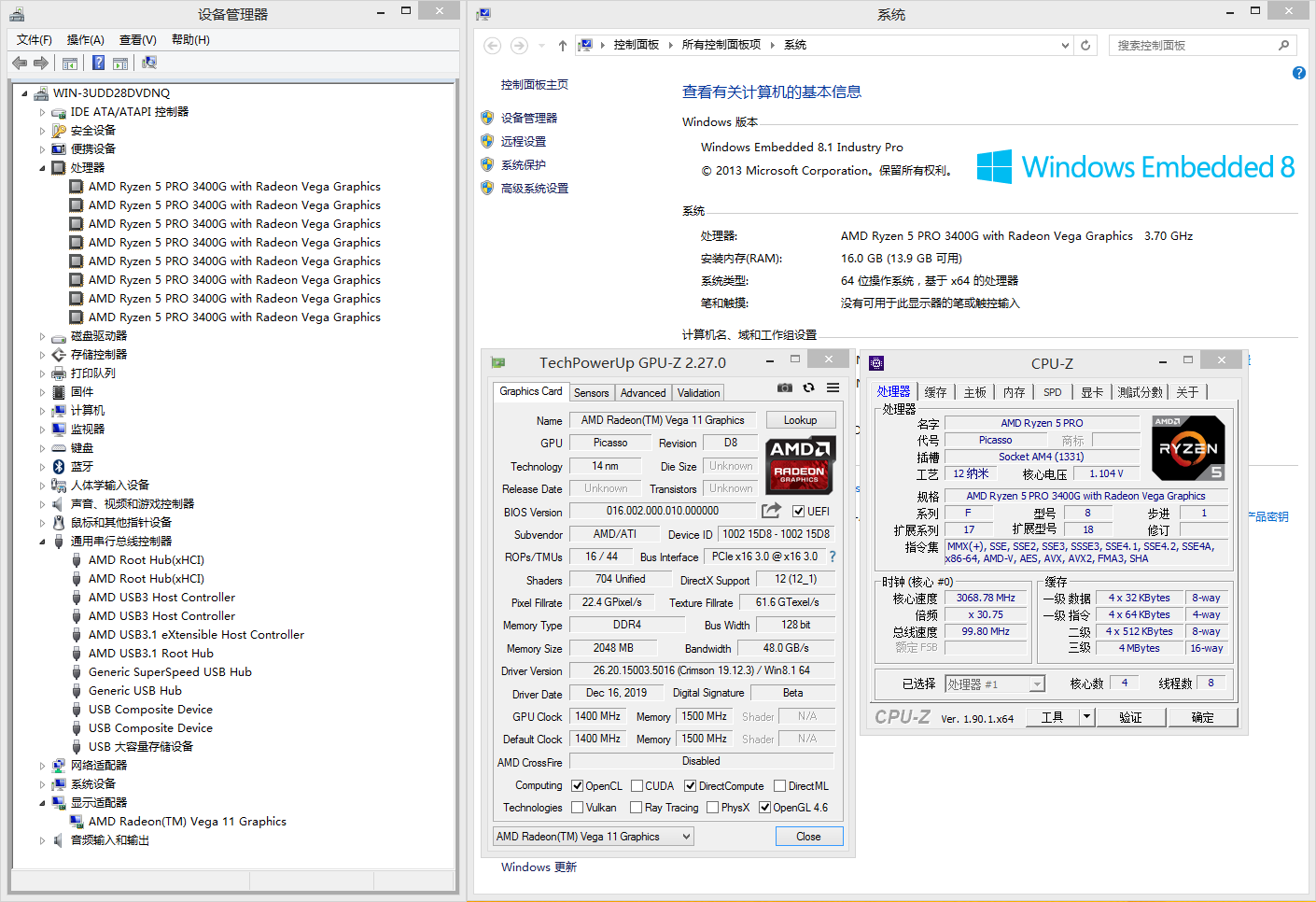The width and height of the screenshot is (1316, 902).
Task: Click the BIOS share/export icon in GPU-Z
Action: [x=771, y=511]
